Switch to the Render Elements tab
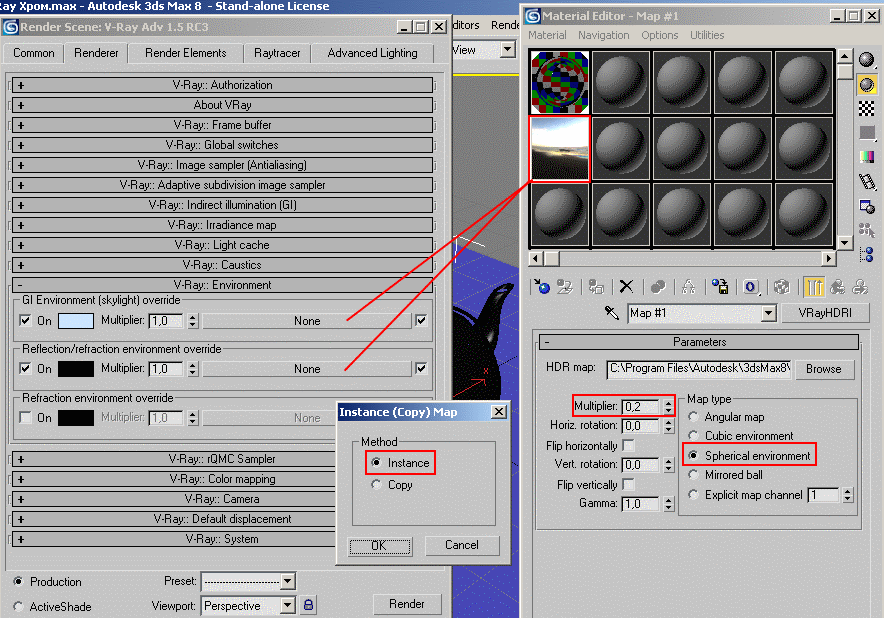Image resolution: width=884 pixels, height=618 pixels. pyautogui.click(x=185, y=53)
